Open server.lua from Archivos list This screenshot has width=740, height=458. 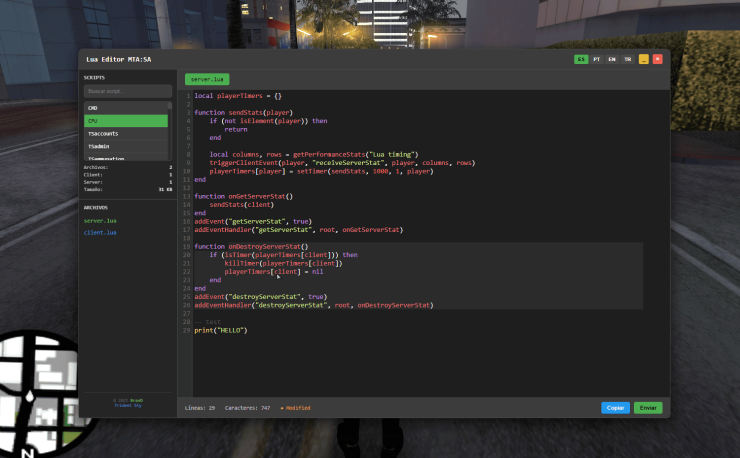coord(100,221)
